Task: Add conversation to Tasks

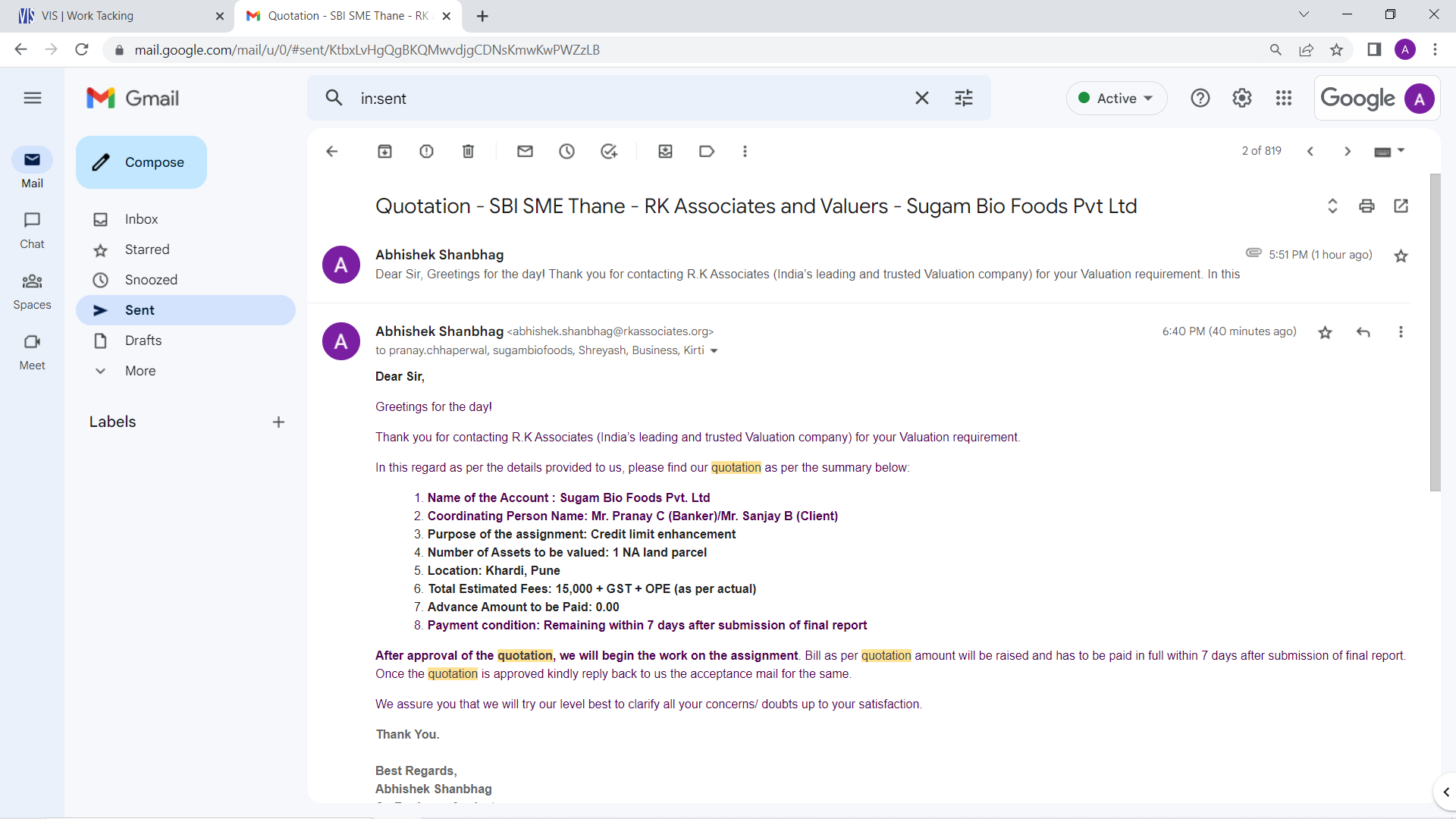Action: [x=609, y=152]
